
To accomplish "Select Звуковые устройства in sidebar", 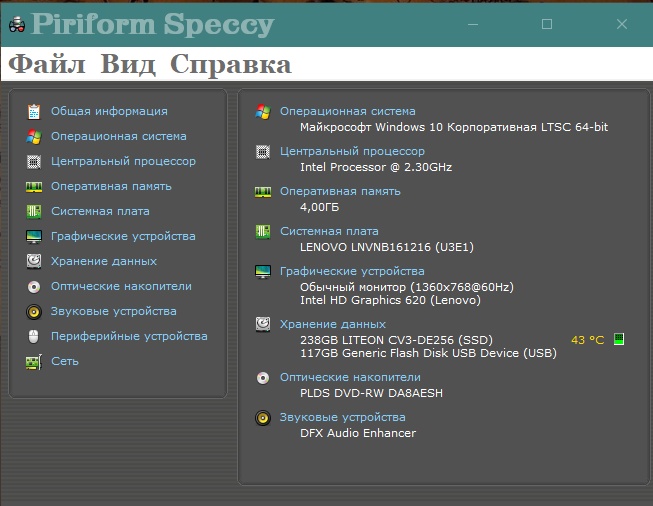I will coord(114,312).
